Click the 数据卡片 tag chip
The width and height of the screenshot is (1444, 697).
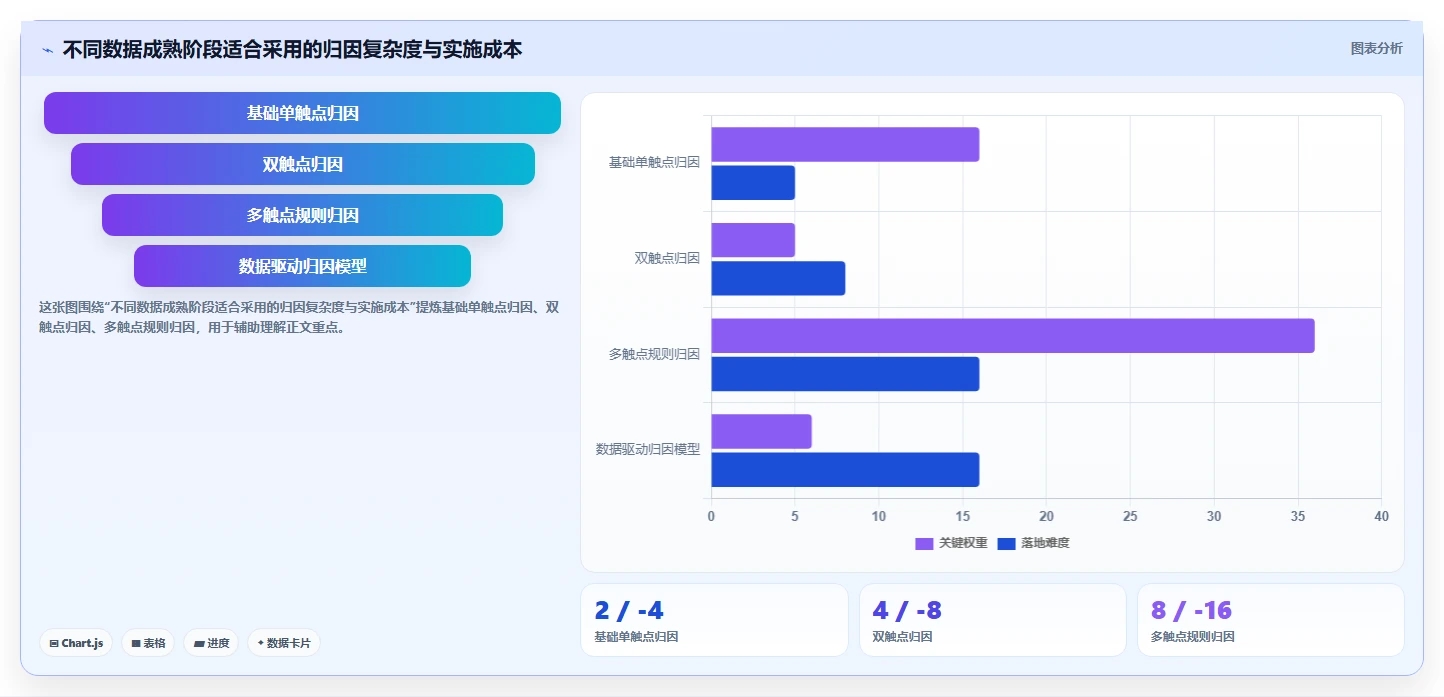tap(283, 643)
